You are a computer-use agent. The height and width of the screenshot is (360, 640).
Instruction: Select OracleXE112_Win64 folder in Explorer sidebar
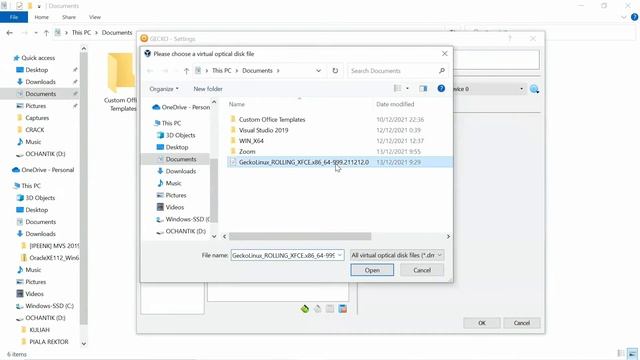pos(49,258)
